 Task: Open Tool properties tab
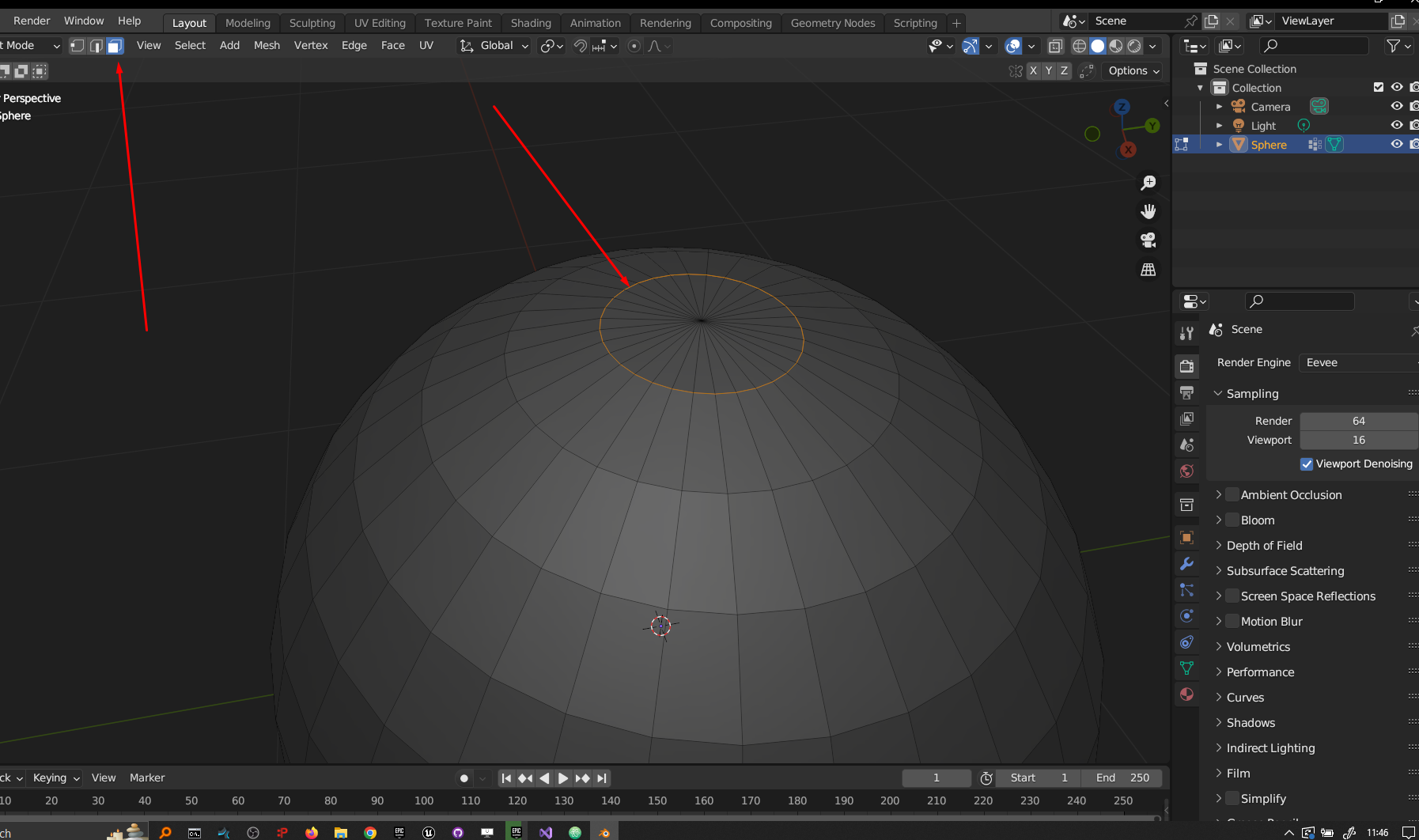click(1186, 334)
